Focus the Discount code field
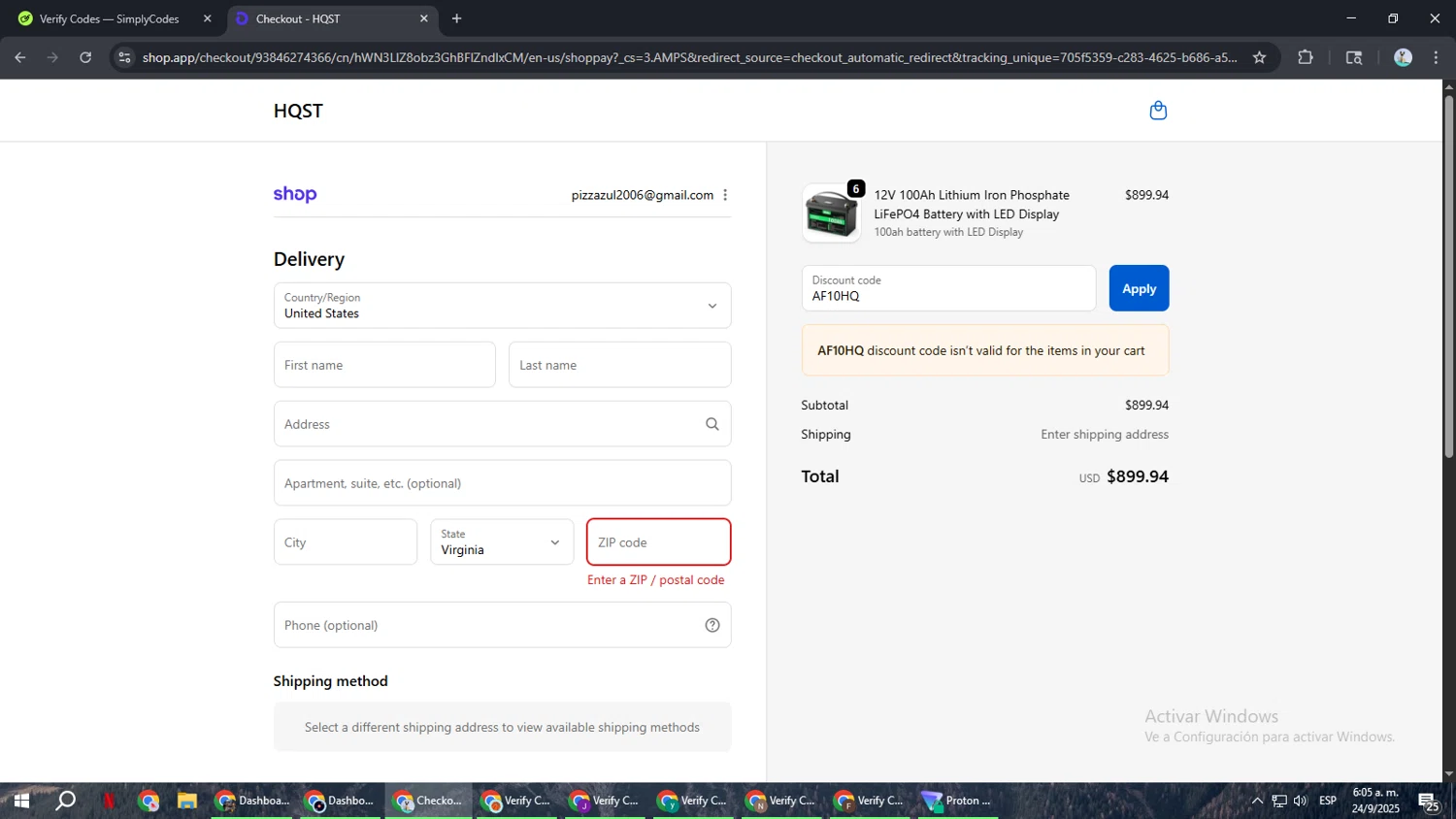 (948, 288)
